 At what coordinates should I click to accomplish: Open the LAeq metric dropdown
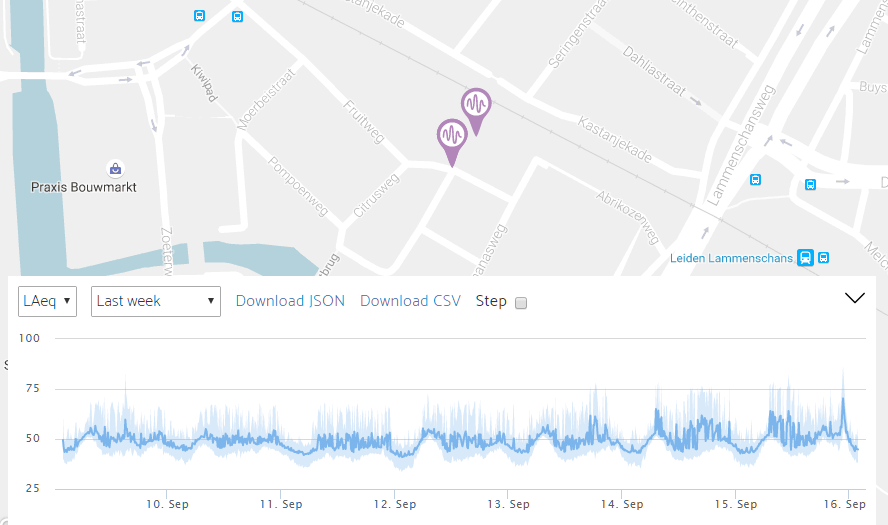[48, 301]
